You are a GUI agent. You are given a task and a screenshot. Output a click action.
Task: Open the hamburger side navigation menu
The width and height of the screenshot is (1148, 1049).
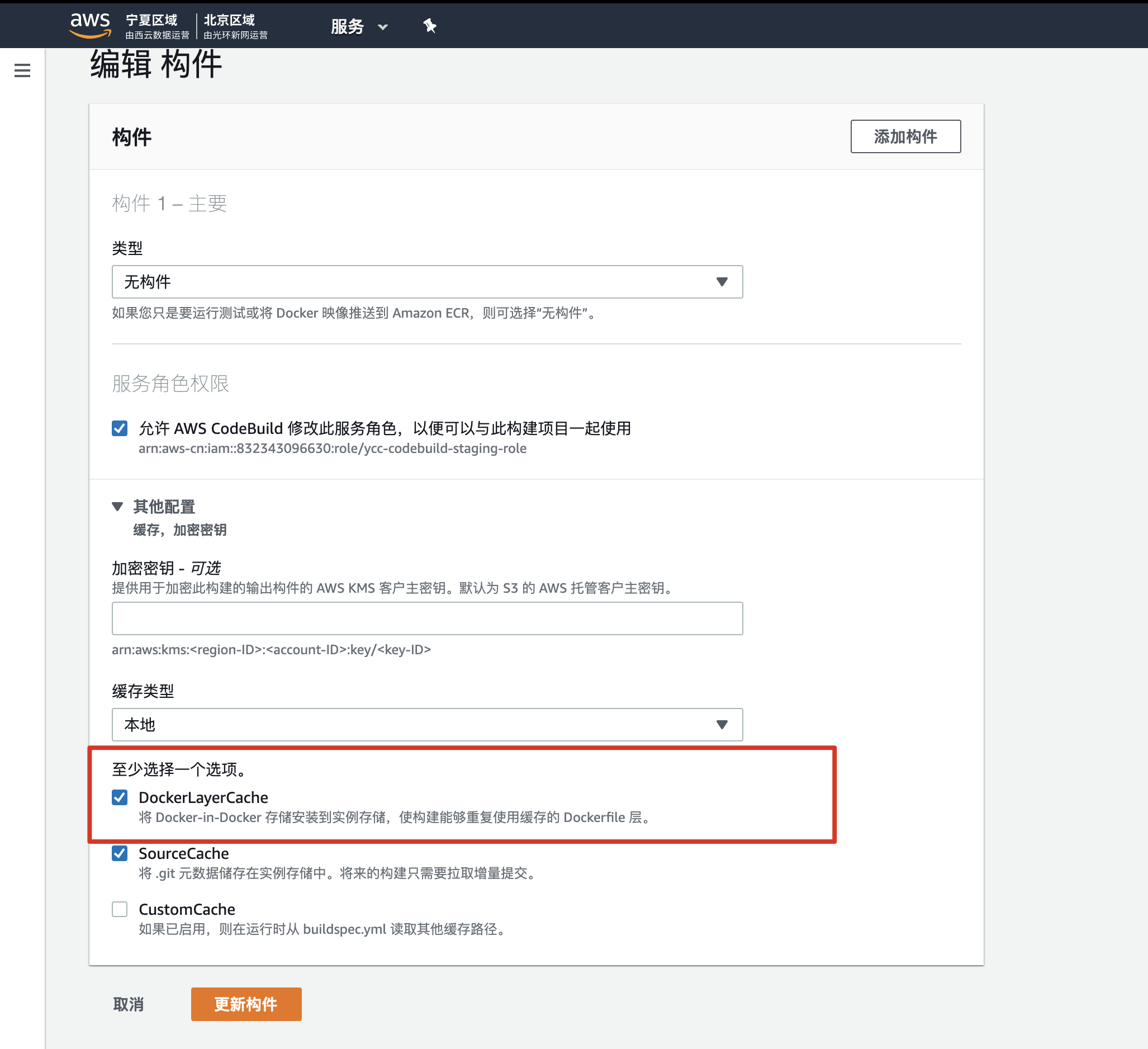click(x=22, y=70)
